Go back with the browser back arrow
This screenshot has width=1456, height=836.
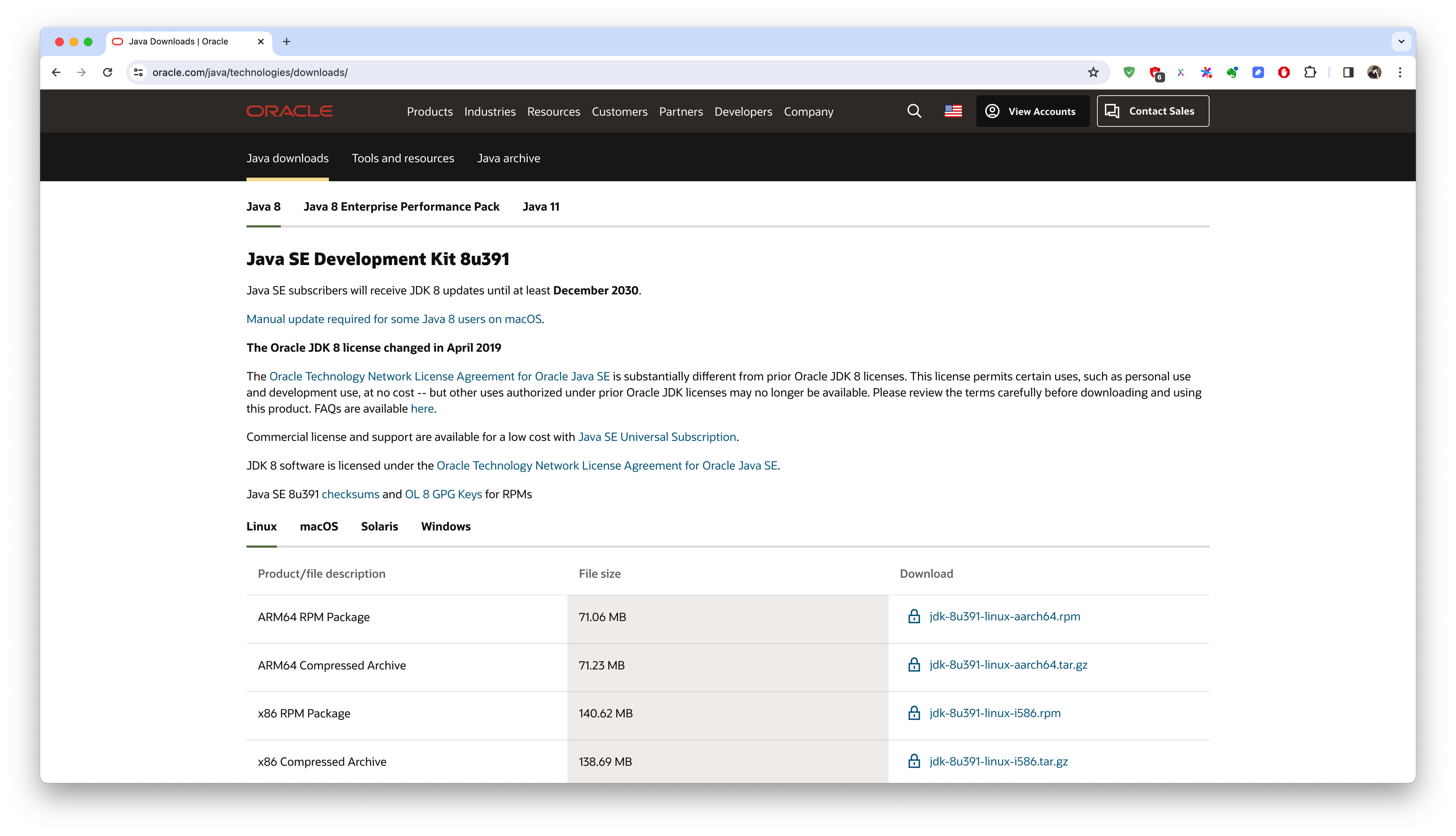(x=56, y=72)
